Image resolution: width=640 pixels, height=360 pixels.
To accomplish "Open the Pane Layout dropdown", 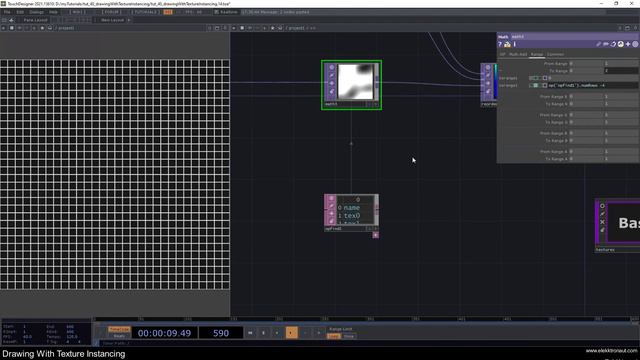I will pyautogui.click(x=36, y=20).
